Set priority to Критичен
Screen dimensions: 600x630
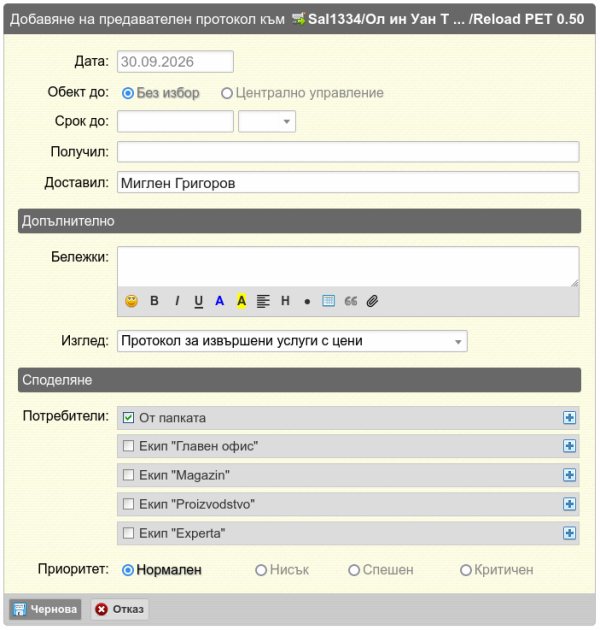(466, 570)
